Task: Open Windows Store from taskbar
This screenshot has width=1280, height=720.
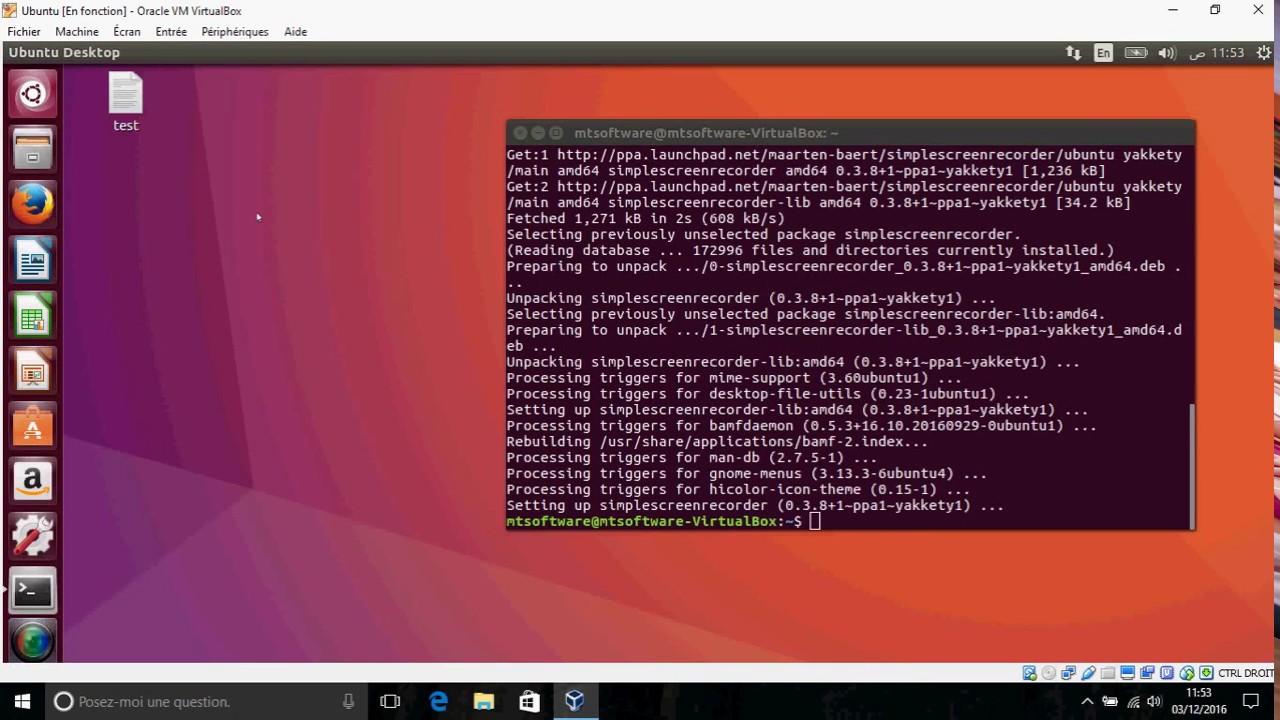Action: coord(529,701)
